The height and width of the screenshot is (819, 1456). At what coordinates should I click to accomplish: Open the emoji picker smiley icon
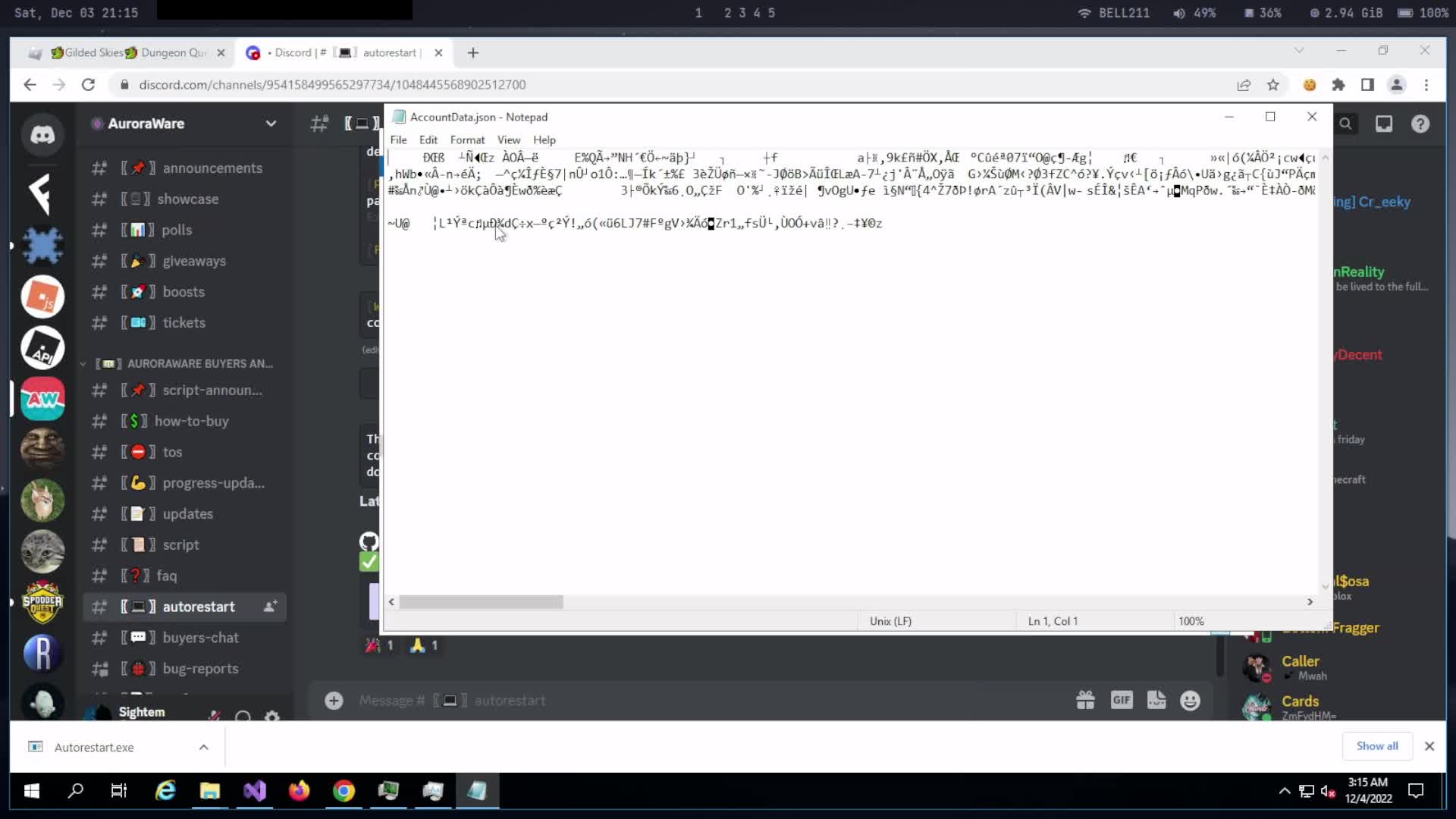[x=1190, y=700]
